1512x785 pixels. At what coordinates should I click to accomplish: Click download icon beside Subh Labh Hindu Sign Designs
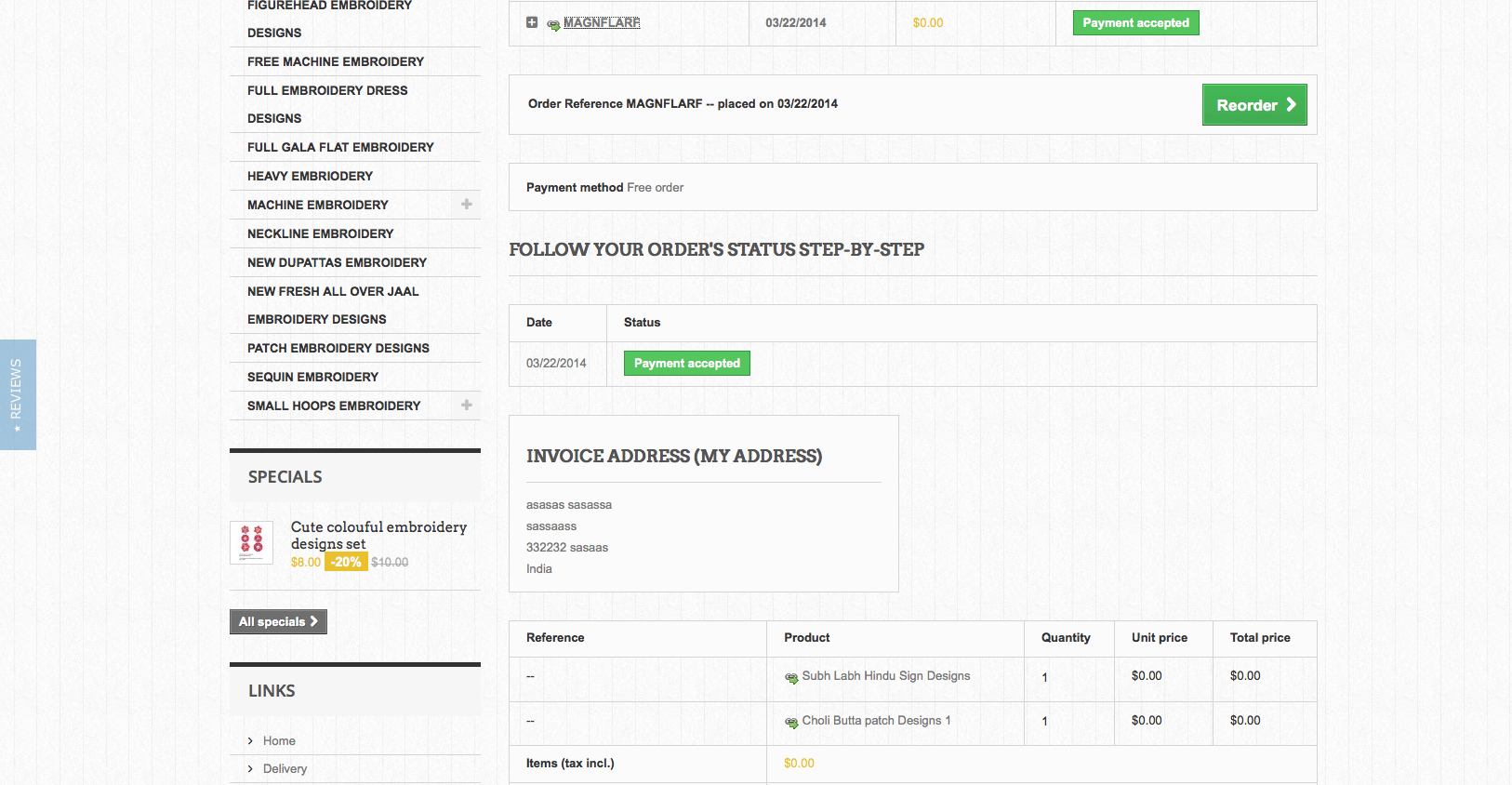pos(791,678)
